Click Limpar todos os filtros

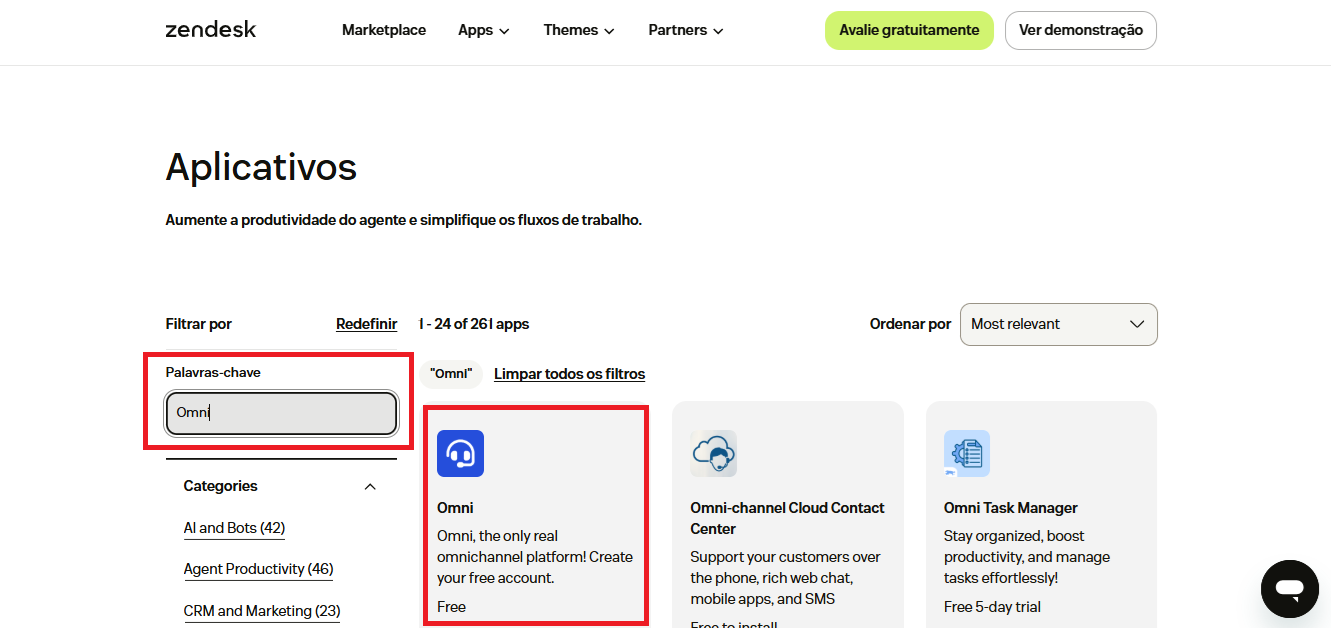[x=569, y=374]
